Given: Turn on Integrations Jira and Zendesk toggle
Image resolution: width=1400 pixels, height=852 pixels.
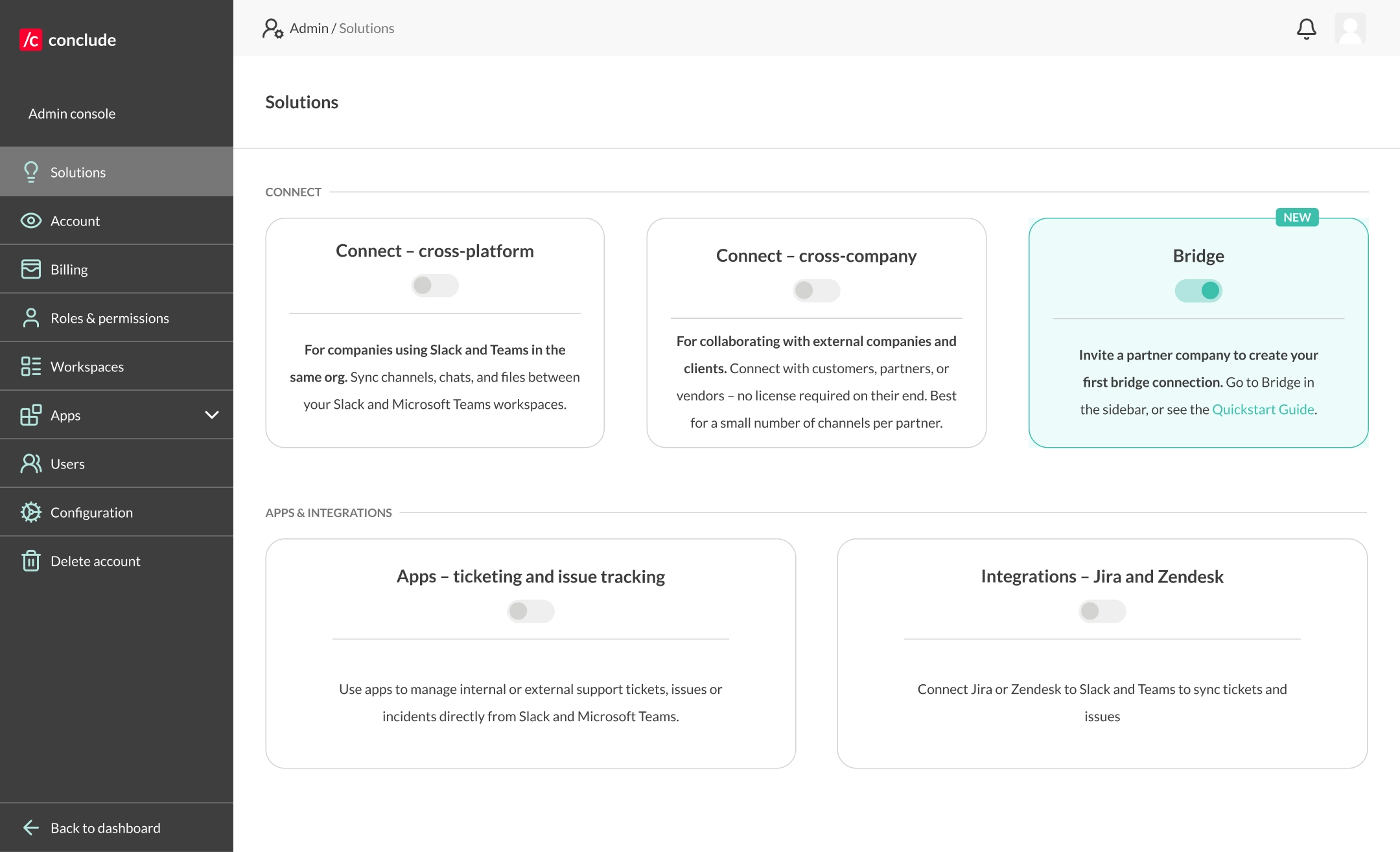Looking at the screenshot, I should (1102, 611).
